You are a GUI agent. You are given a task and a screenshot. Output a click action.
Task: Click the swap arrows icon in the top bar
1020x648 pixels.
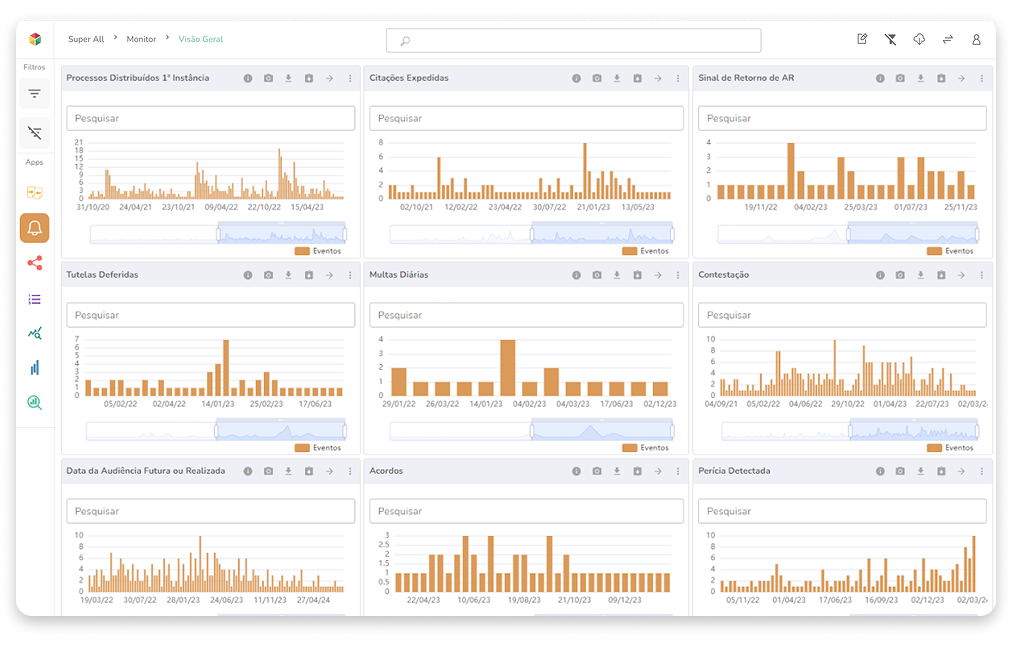(x=948, y=39)
